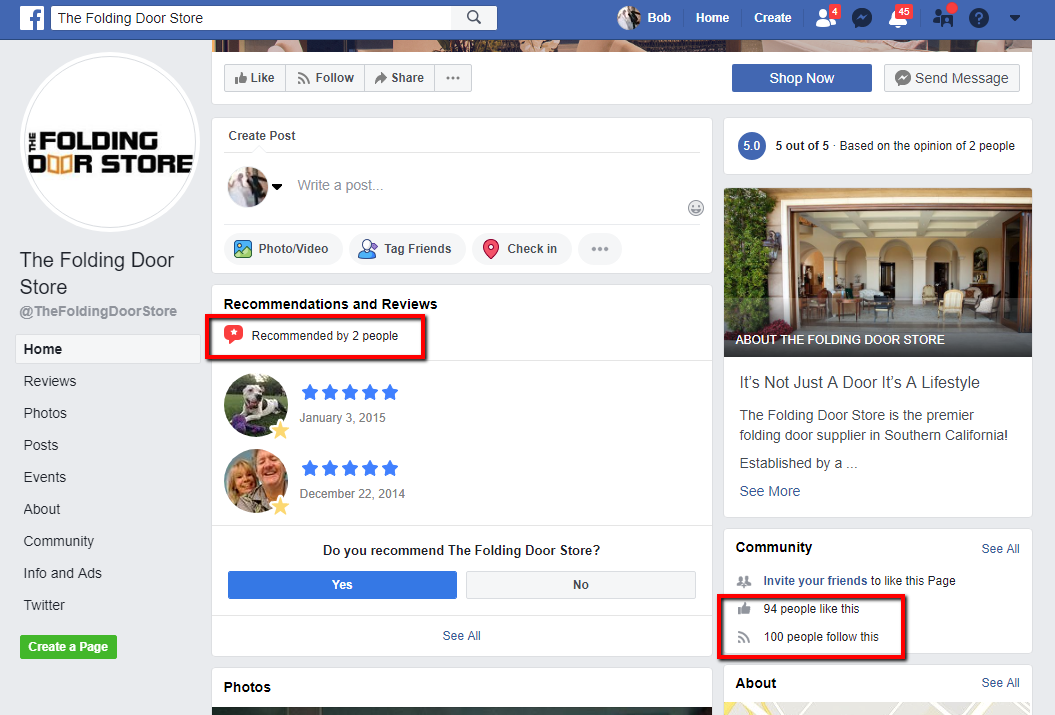This screenshot has width=1055, height=715.
Task: Open the dog reviewer profile photo
Action: click(x=256, y=405)
